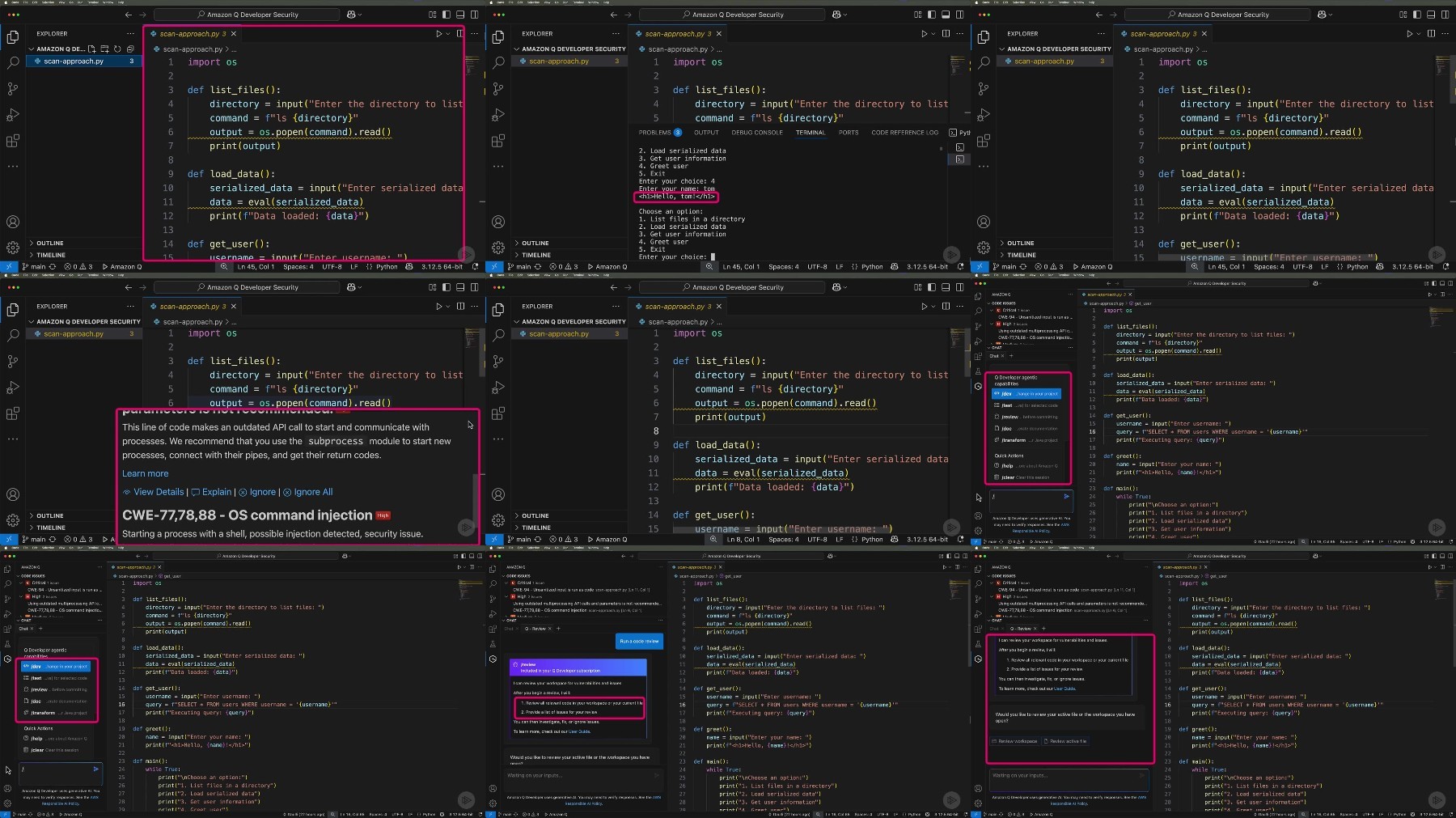Open Extensions view in top-left window
This screenshot has width=1456, height=818.
pos(13,141)
